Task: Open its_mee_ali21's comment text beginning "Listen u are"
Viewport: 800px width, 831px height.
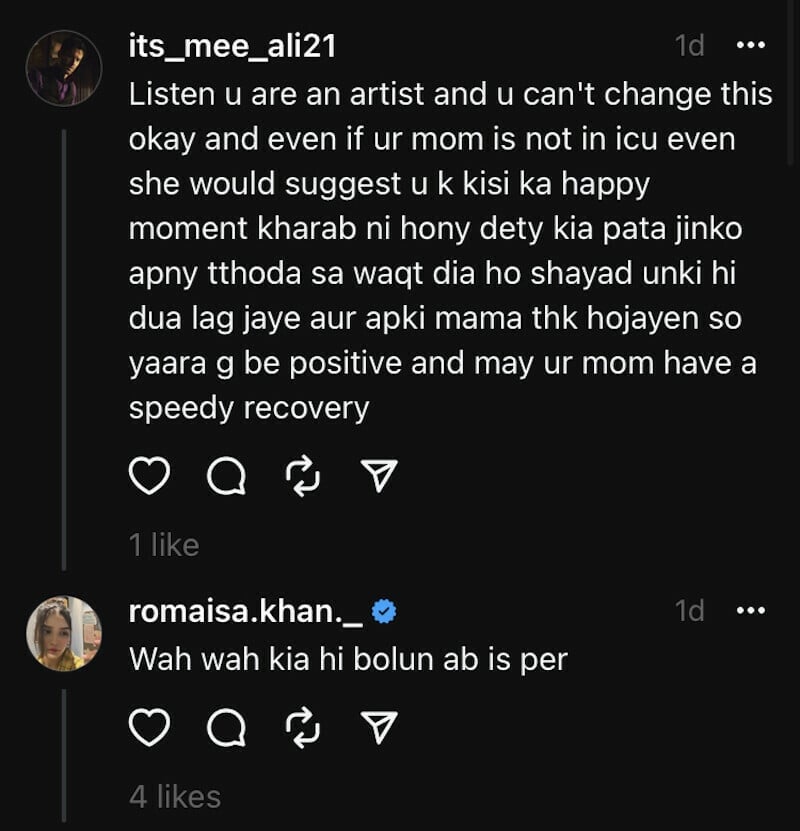Action: [450, 250]
